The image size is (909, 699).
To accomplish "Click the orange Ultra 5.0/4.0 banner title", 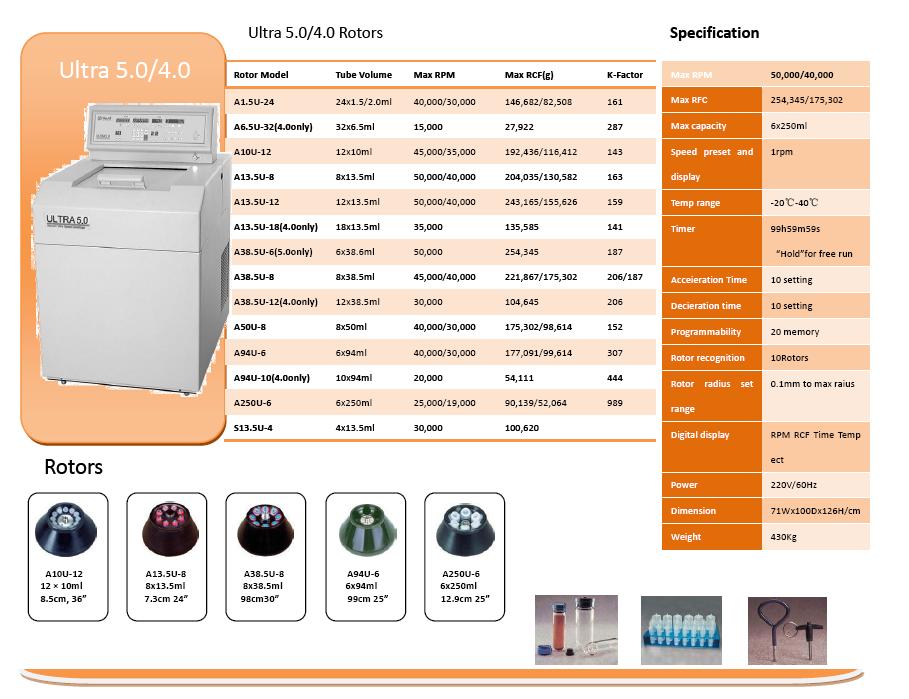I will (x=124, y=71).
